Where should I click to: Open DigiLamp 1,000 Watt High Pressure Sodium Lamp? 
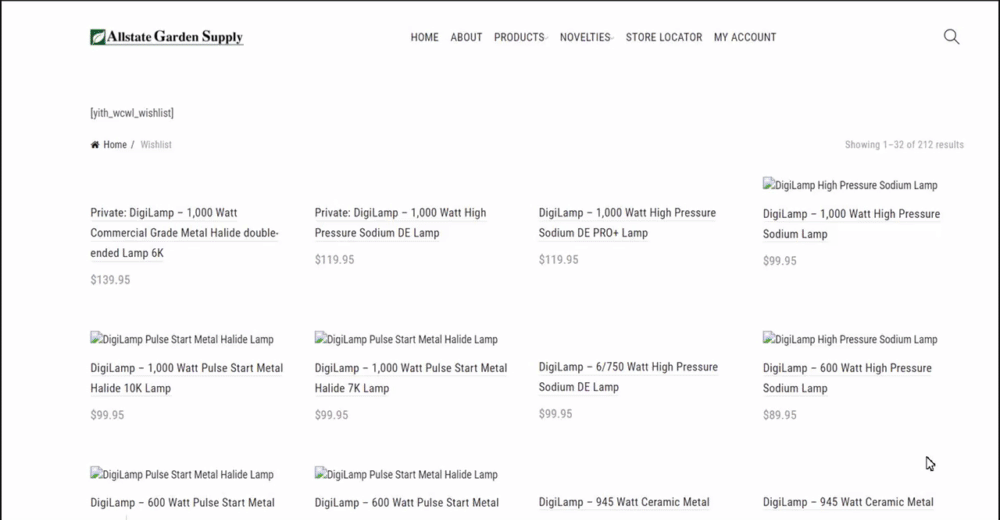[x=851, y=224]
